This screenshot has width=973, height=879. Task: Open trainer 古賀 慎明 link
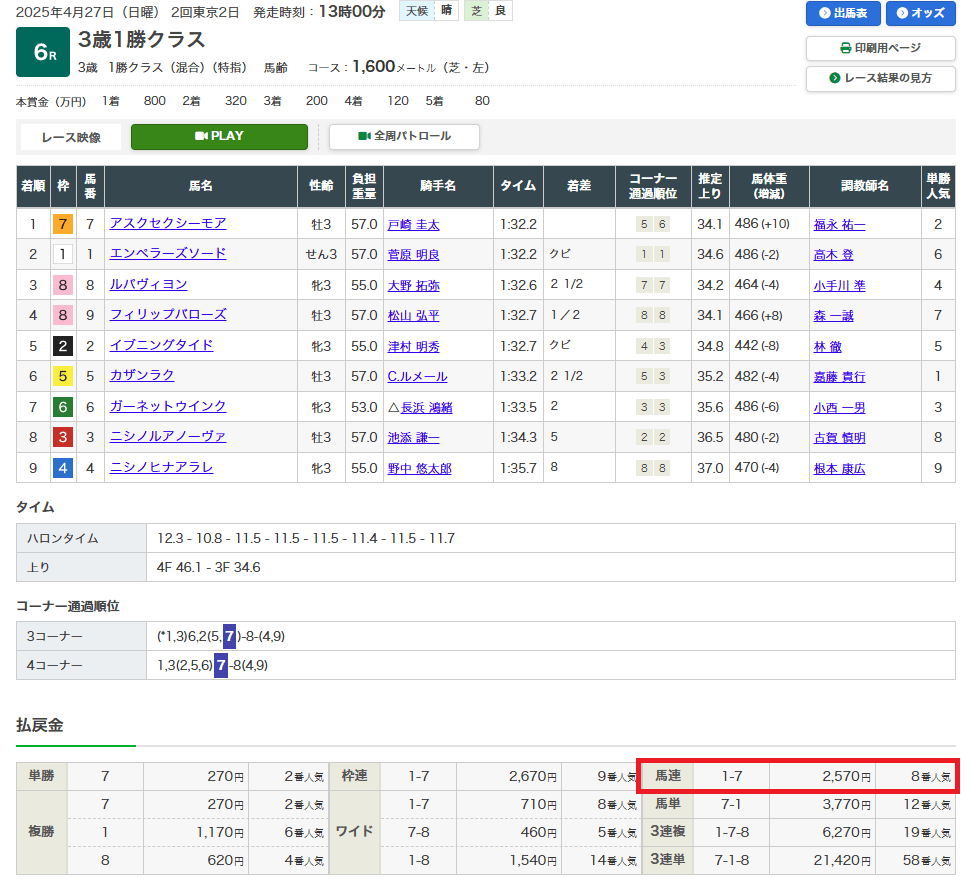[839, 438]
